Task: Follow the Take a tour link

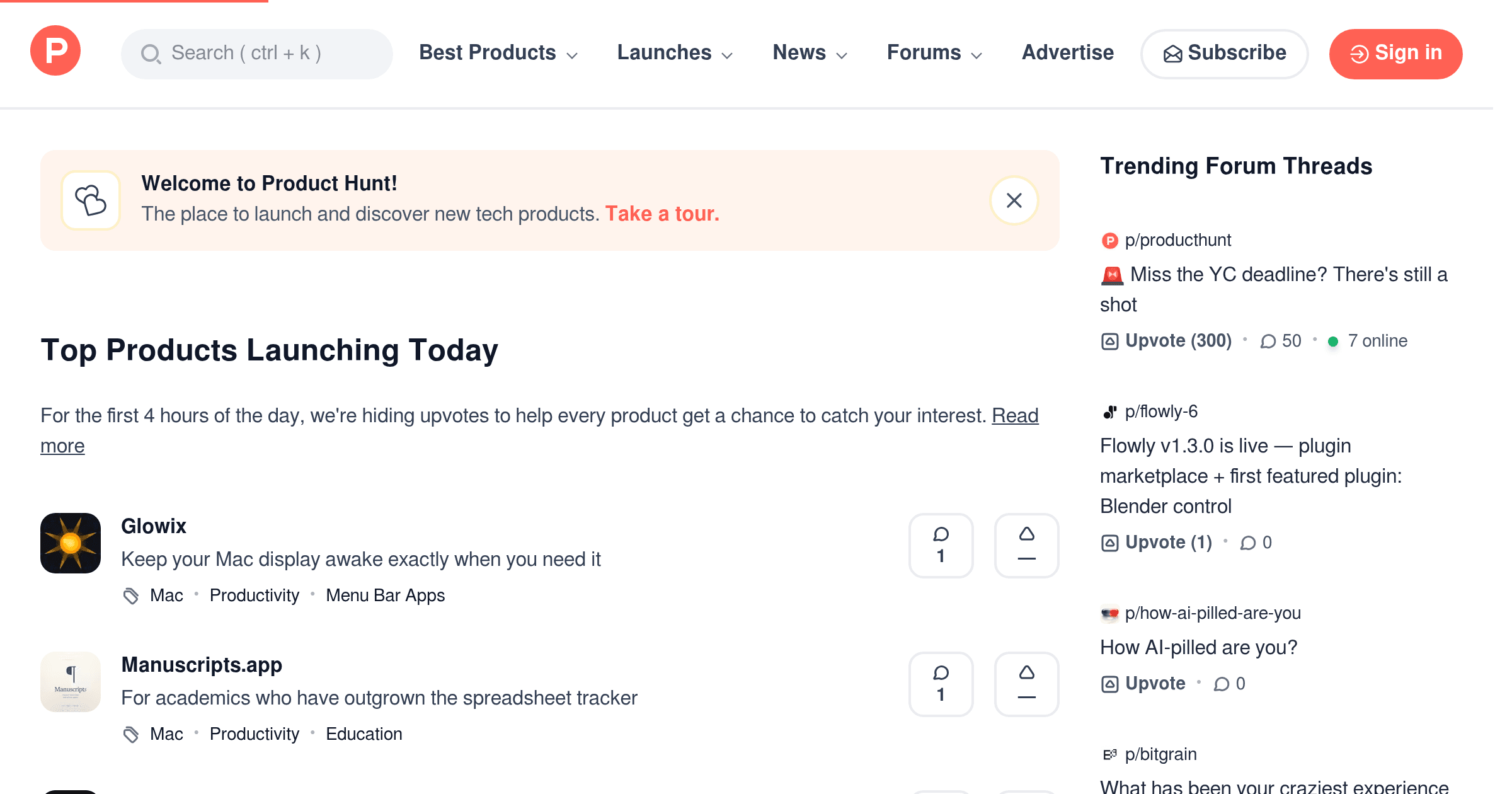Action: [x=662, y=214]
